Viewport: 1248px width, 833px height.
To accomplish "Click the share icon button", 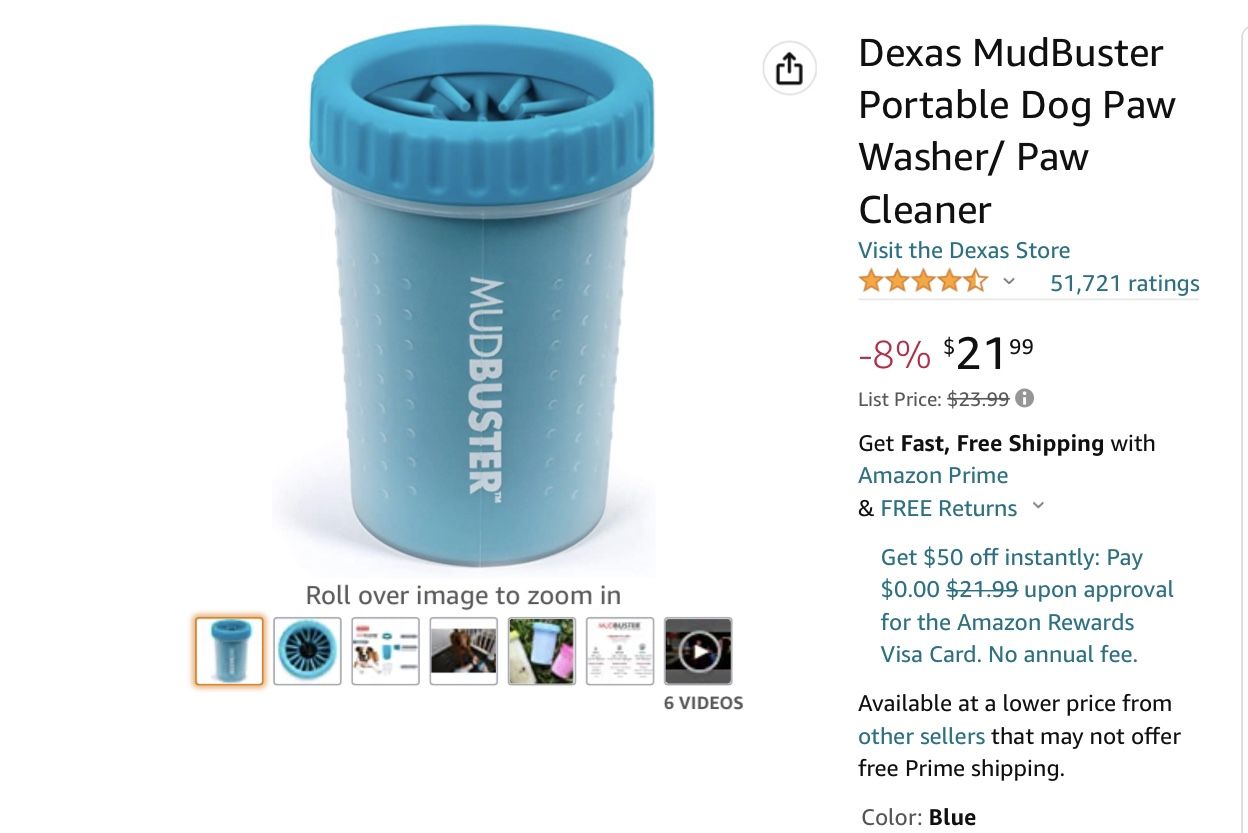I will tap(789, 69).
